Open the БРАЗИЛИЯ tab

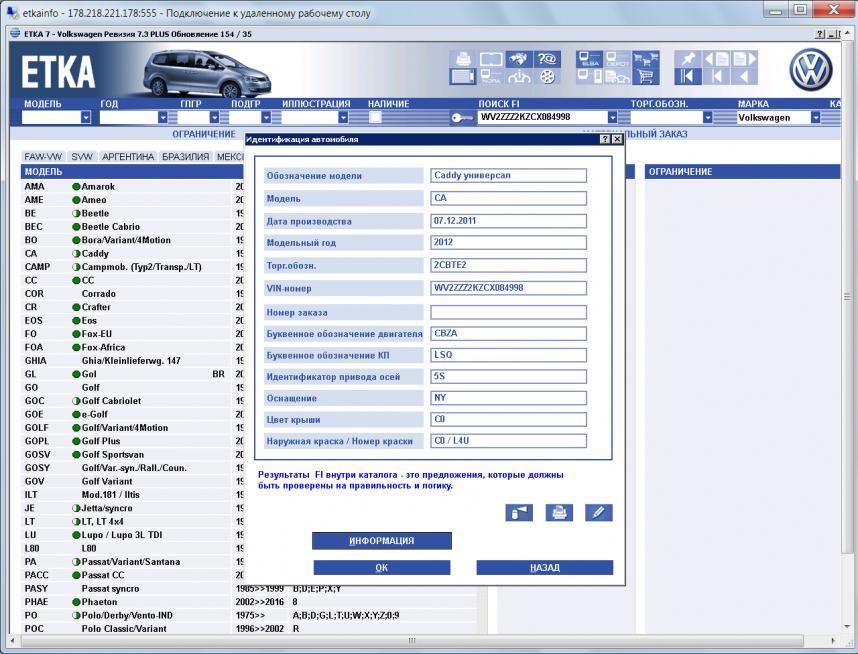click(185, 157)
